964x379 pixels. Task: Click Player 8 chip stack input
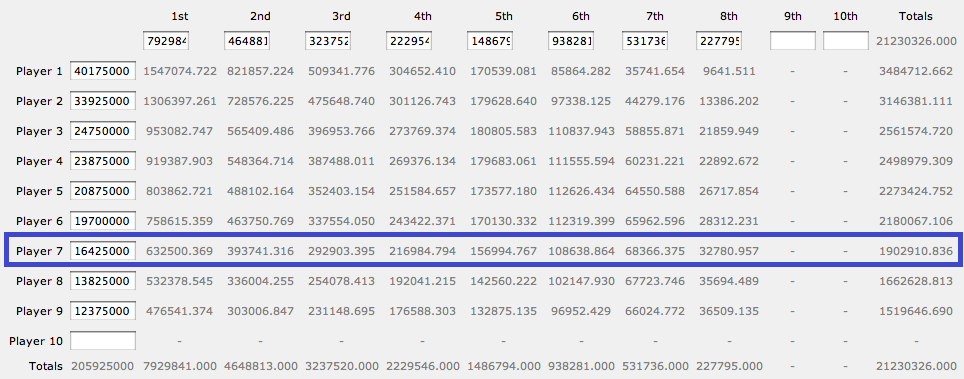pyautogui.click(x=103, y=281)
